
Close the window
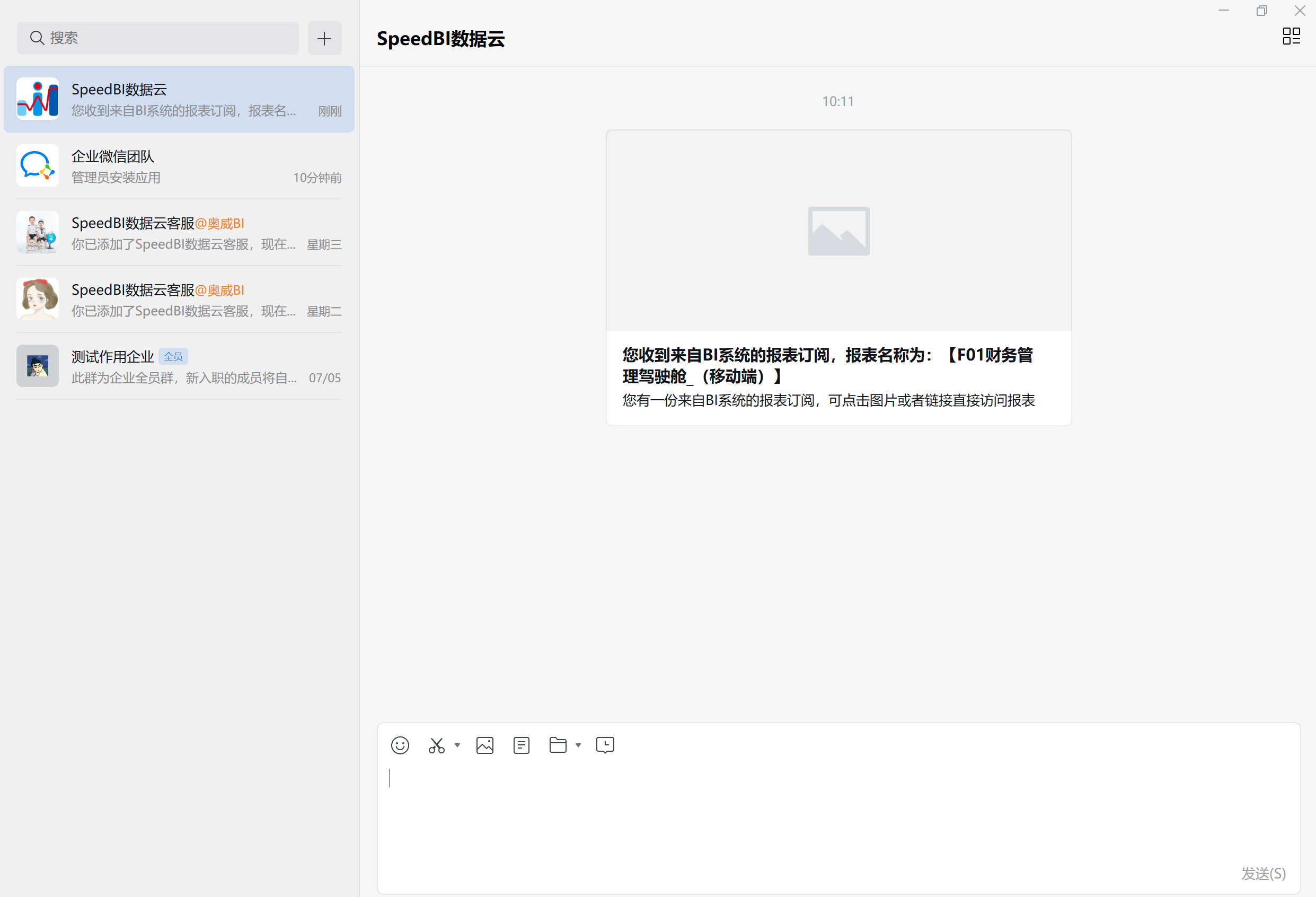pos(1300,11)
